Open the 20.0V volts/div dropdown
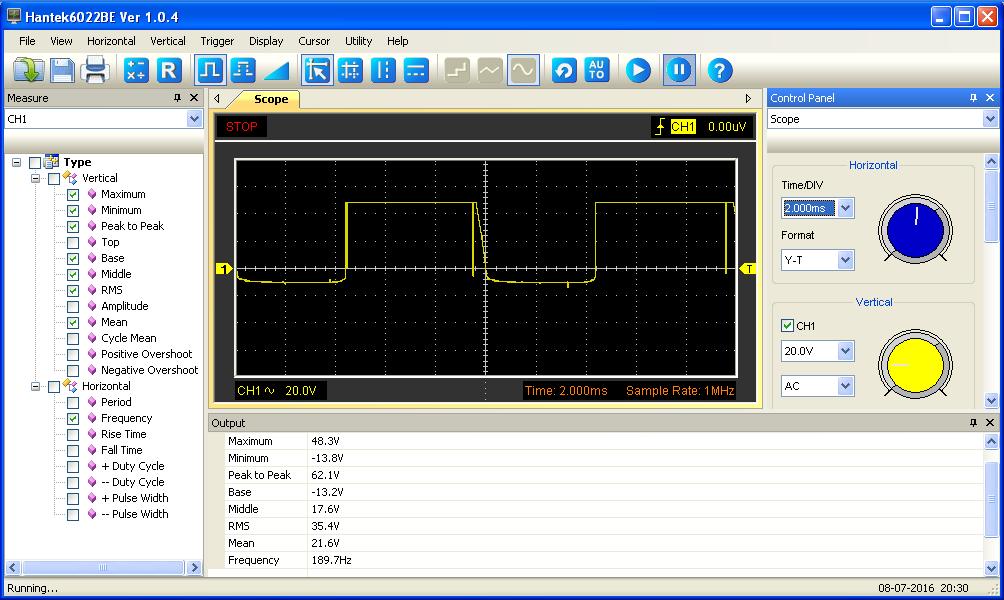 point(846,351)
